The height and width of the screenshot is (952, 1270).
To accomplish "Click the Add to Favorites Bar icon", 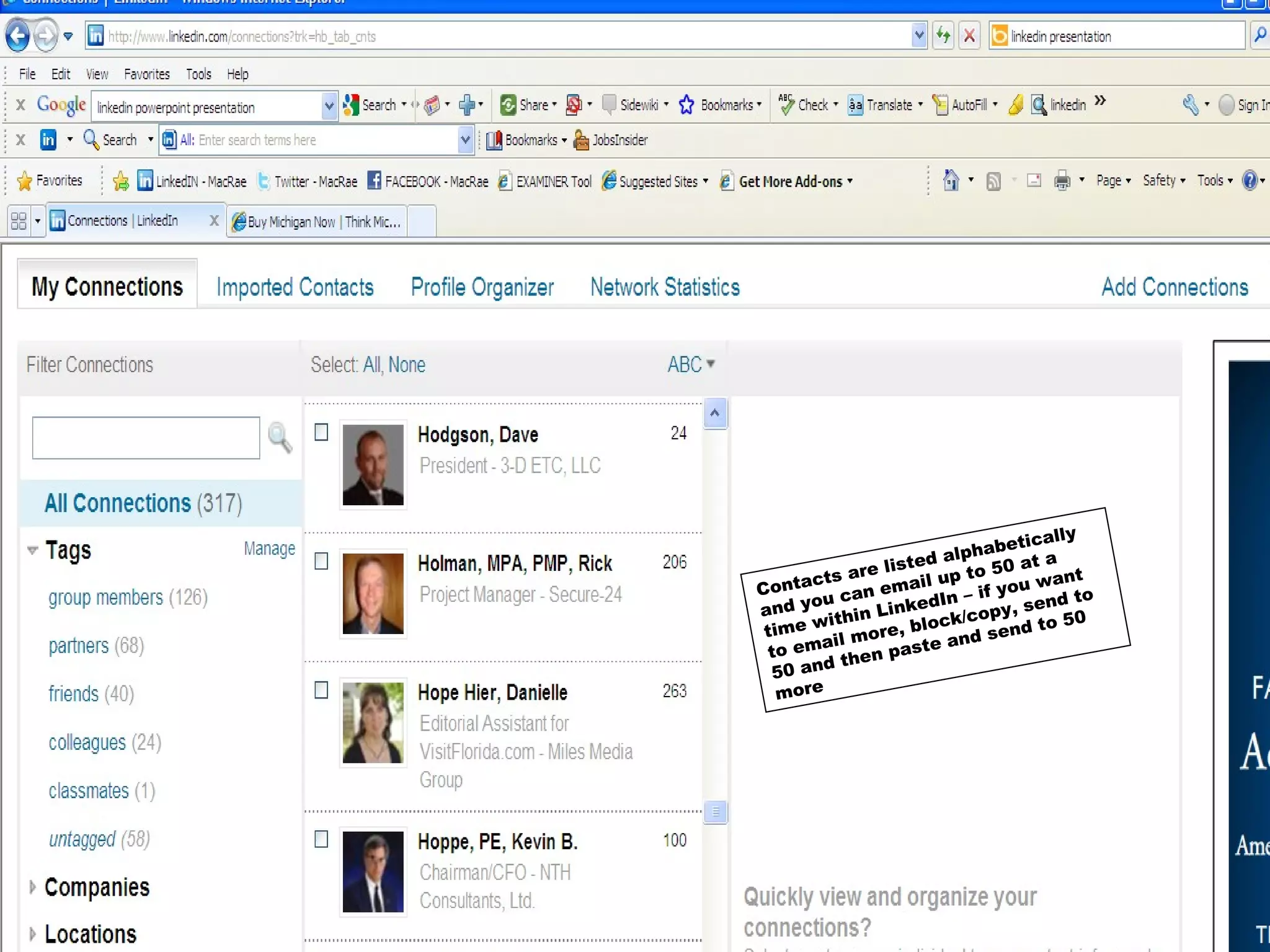I will (121, 181).
